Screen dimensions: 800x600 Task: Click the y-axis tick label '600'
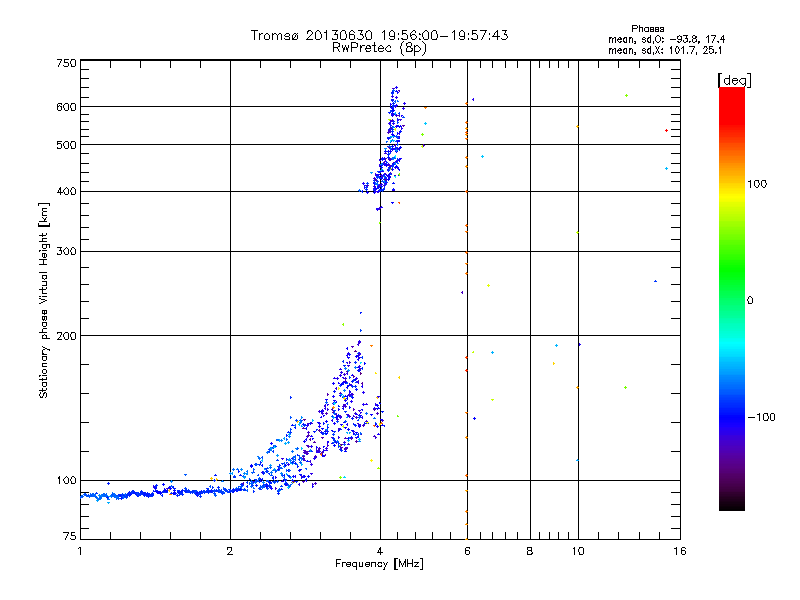pos(67,107)
